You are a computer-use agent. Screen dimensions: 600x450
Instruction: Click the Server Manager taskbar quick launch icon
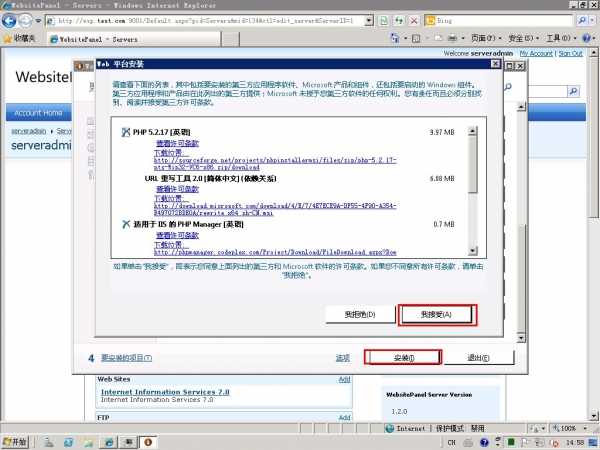tap(49, 442)
